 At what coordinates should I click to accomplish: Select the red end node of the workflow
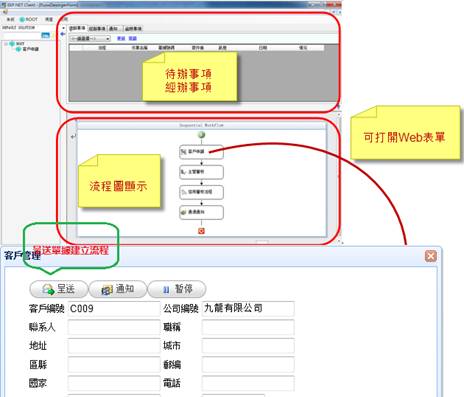coord(201,231)
